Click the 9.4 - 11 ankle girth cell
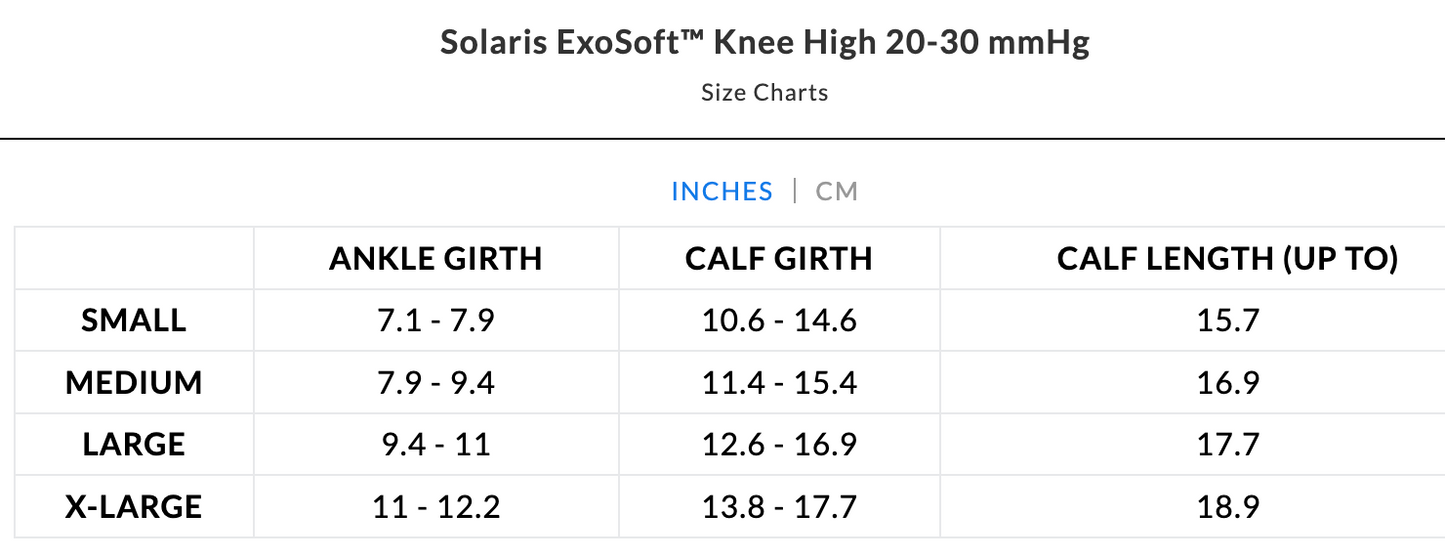 point(435,445)
